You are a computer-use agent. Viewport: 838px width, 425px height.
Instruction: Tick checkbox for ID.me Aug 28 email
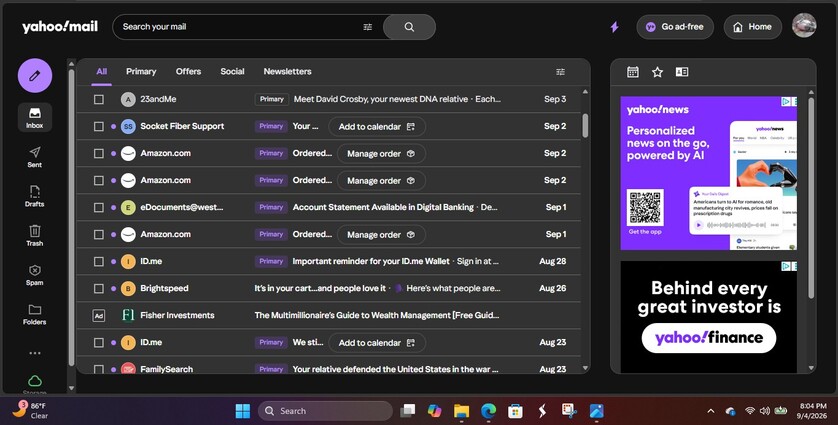point(99,261)
